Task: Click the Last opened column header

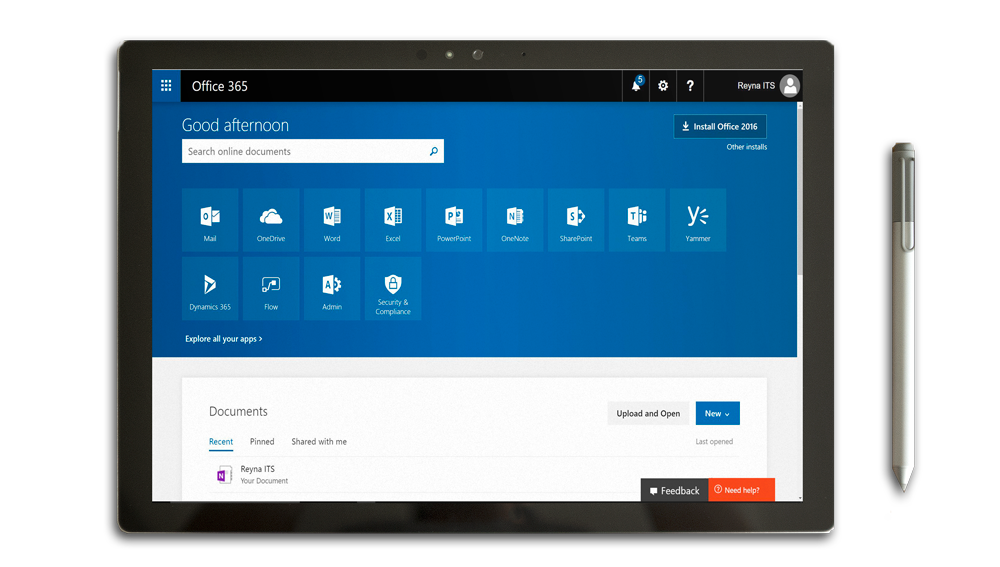Action: point(714,441)
